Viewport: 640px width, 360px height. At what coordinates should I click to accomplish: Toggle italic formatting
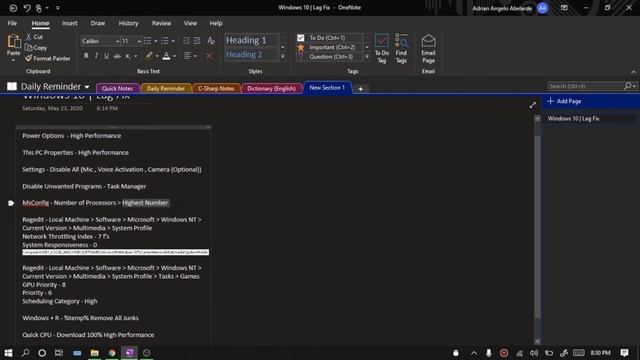pos(96,56)
